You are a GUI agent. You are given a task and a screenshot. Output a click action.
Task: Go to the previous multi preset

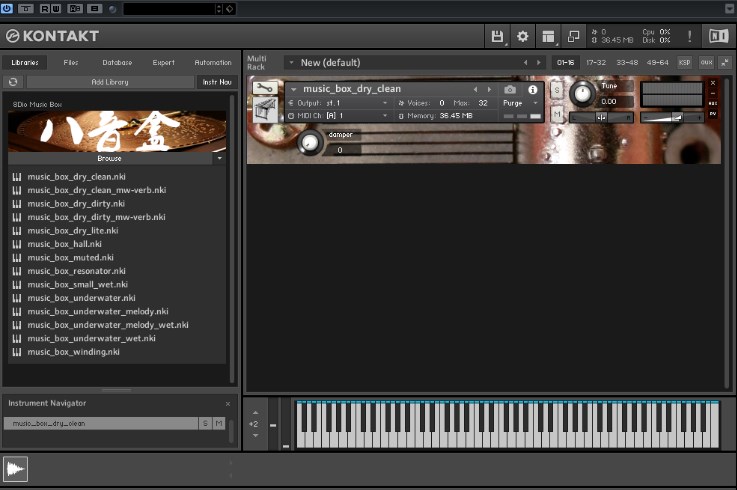pos(525,63)
